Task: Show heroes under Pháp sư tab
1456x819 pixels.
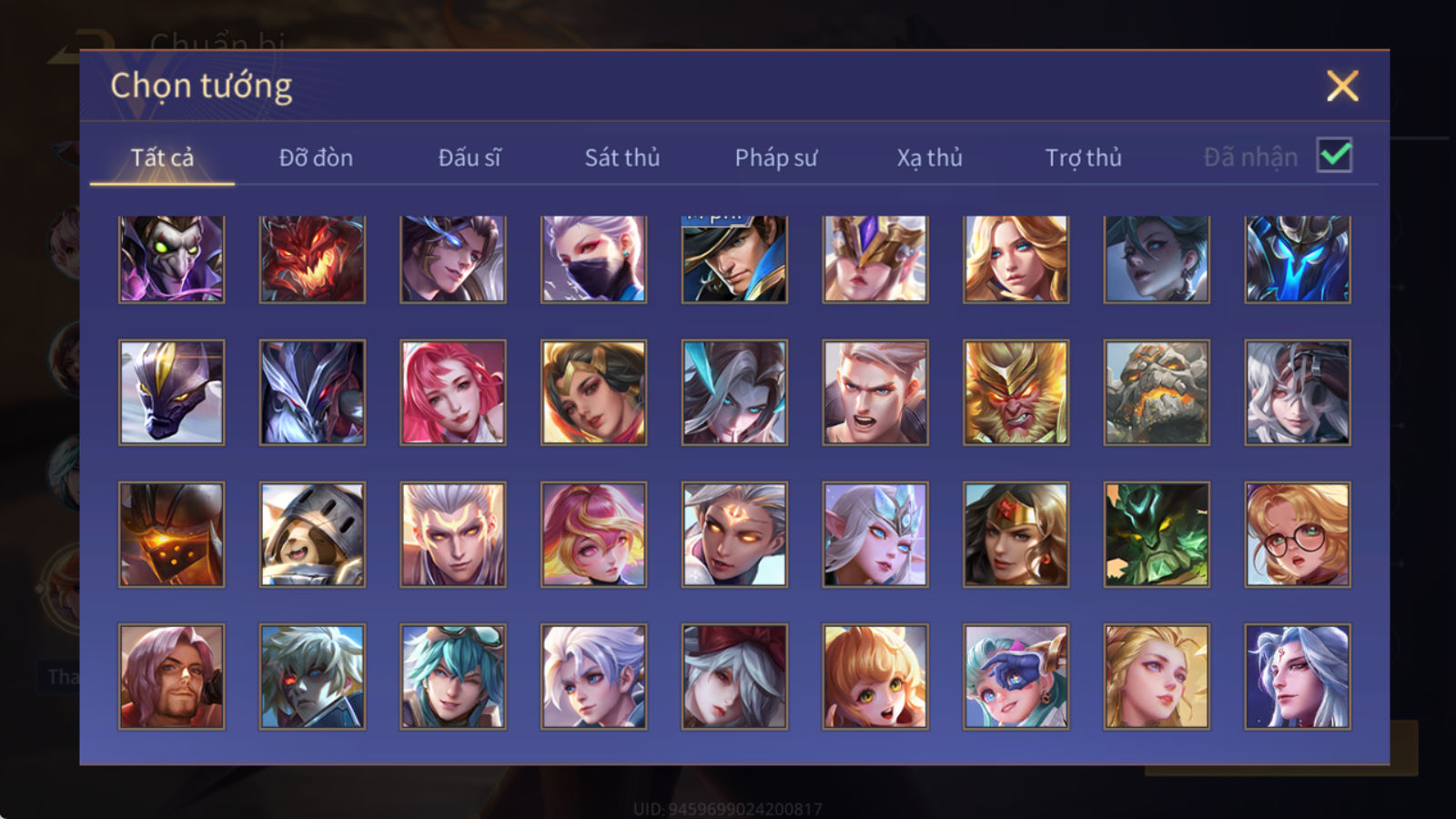Action: tap(775, 157)
